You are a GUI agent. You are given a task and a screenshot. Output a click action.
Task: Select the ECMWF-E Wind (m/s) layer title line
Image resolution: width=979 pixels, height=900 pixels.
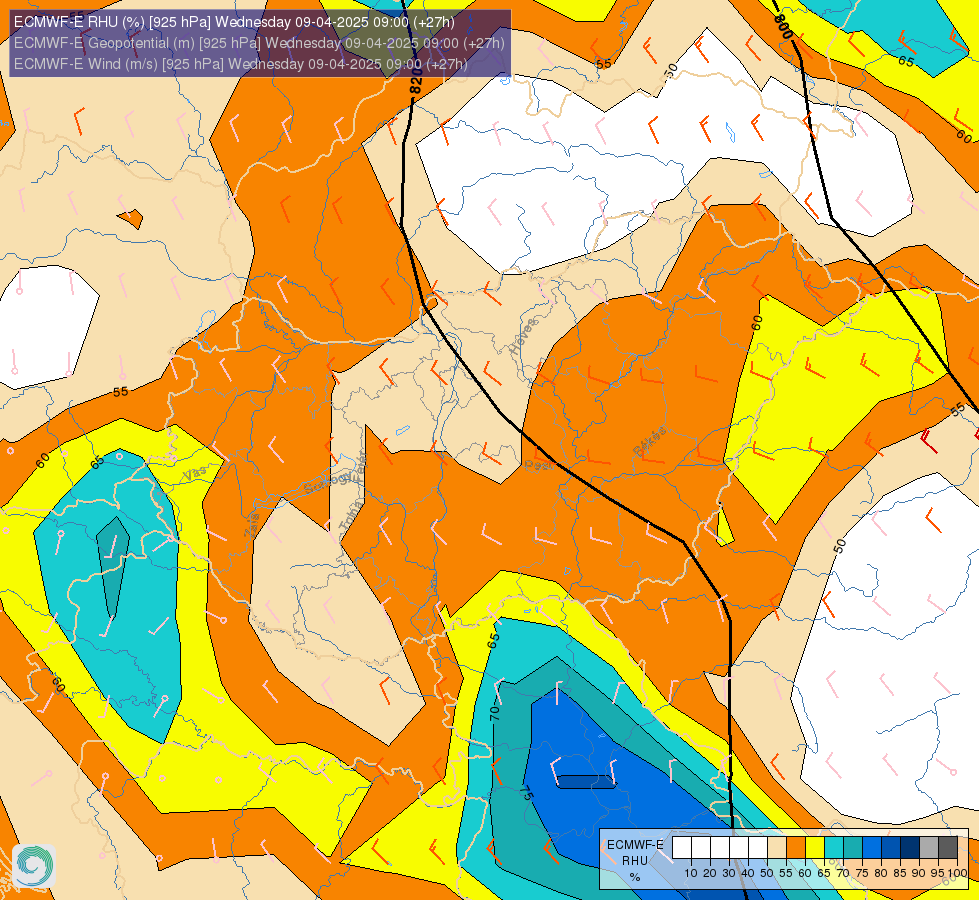pos(240,64)
